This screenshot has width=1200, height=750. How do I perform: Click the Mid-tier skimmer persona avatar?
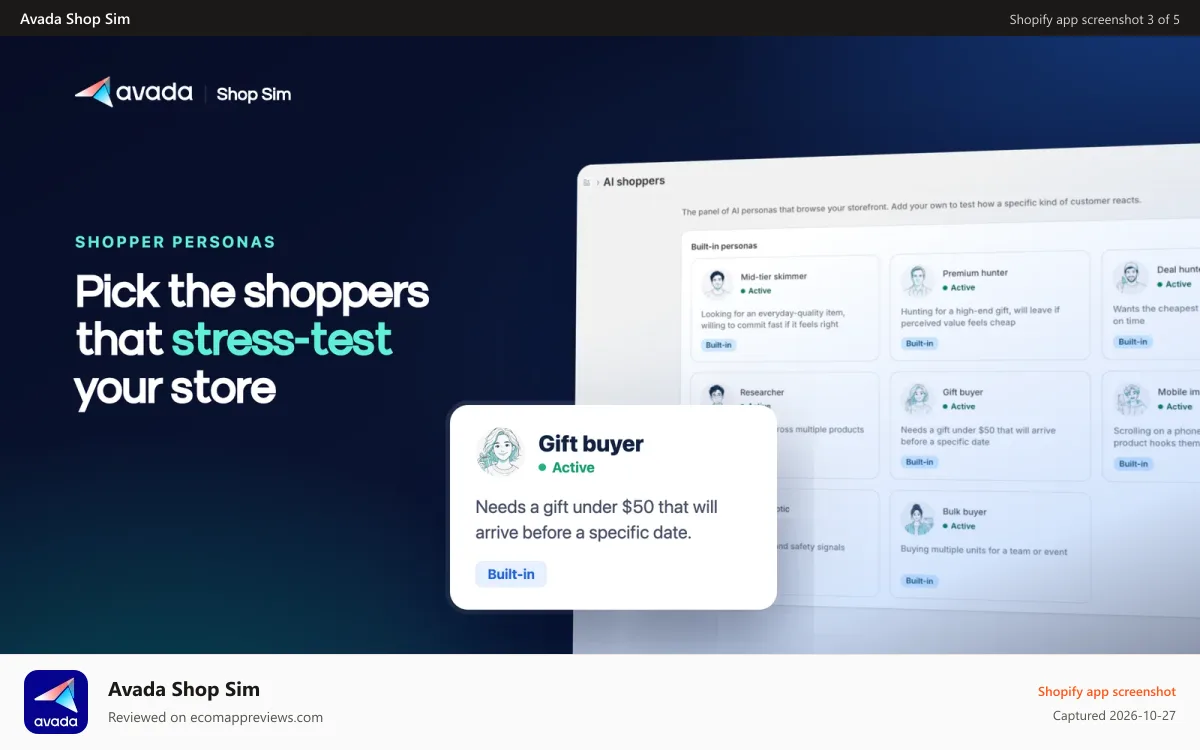pos(717,283)
